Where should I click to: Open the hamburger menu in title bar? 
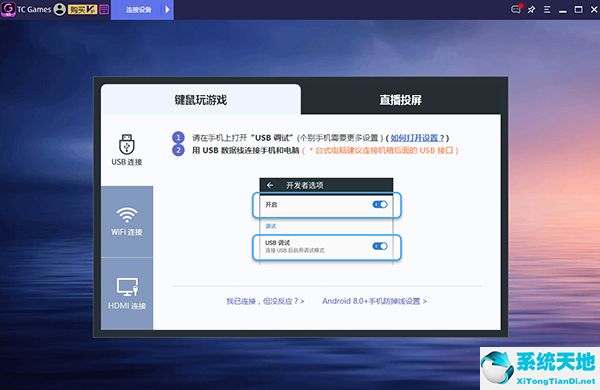[547, 10]
